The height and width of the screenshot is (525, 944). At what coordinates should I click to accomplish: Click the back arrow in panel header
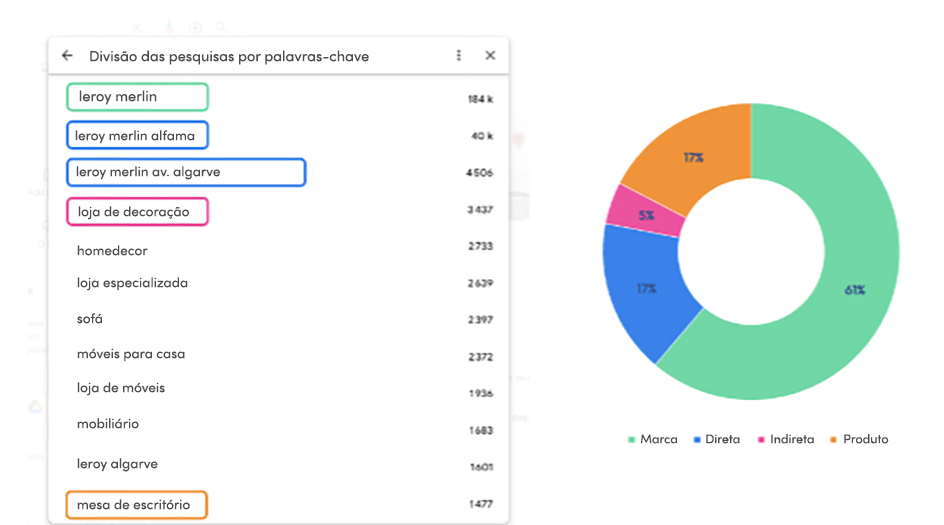(67, 55)
